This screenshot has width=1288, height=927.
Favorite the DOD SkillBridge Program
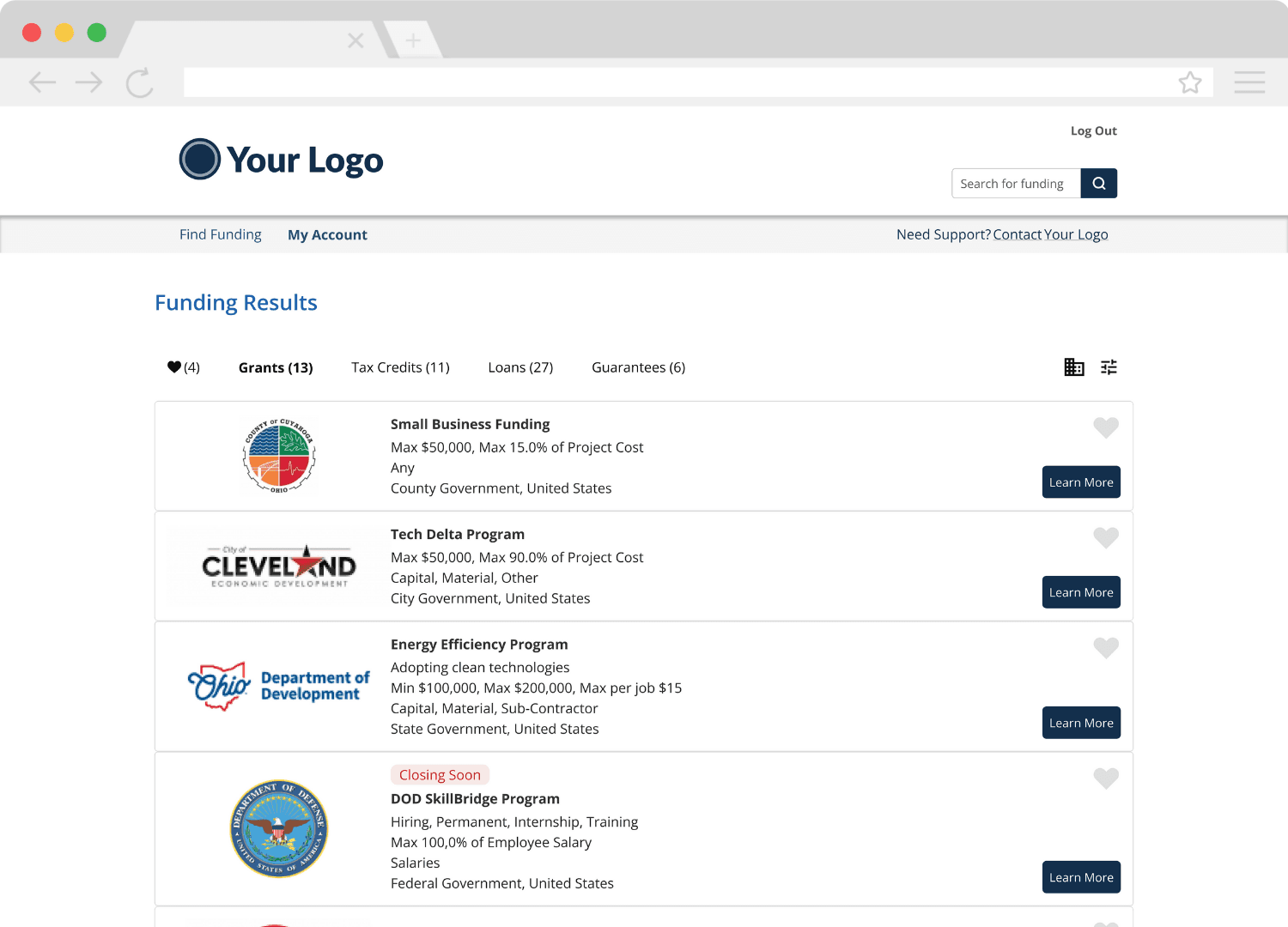(1106, 779)
